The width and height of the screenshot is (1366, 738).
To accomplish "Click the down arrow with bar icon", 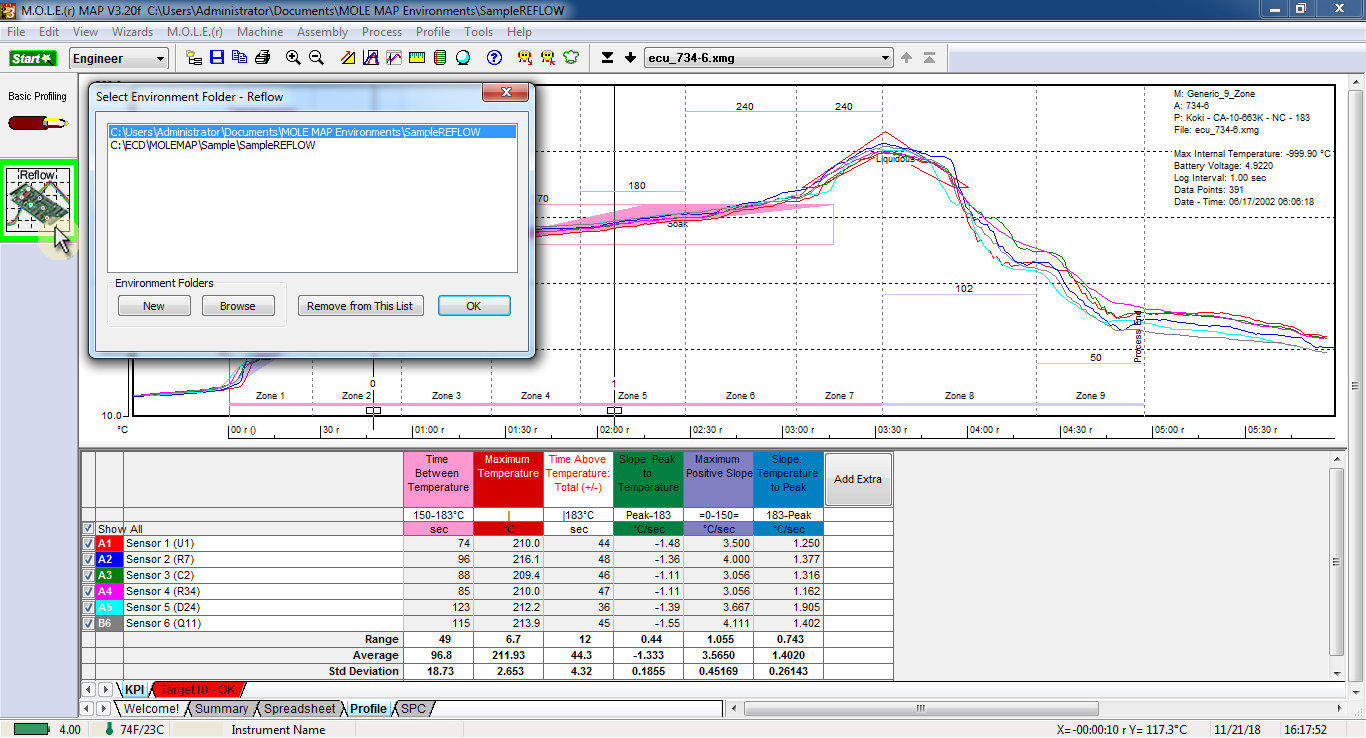I will 607,58.
